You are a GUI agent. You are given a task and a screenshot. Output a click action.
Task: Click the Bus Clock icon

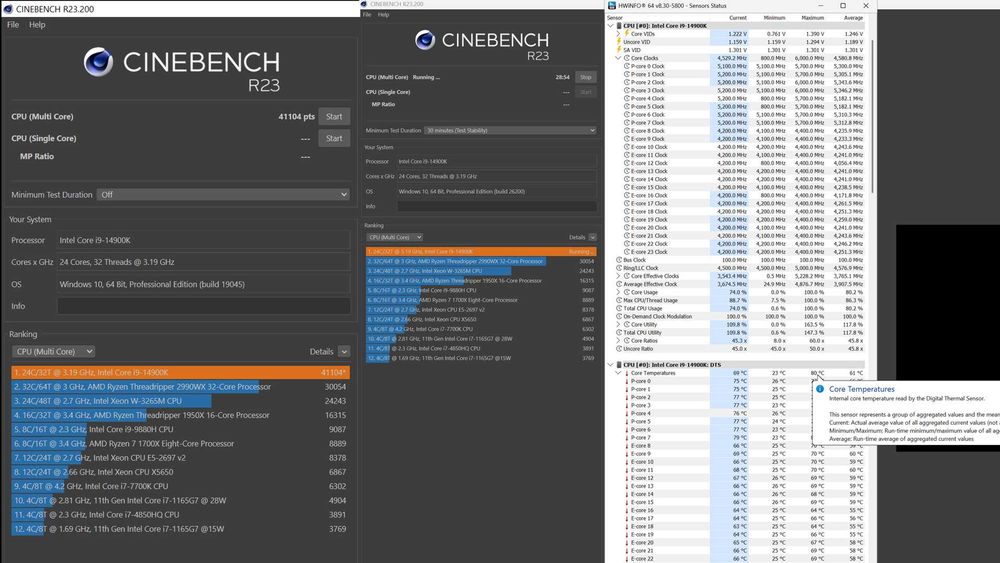click(x=619, y=260)
